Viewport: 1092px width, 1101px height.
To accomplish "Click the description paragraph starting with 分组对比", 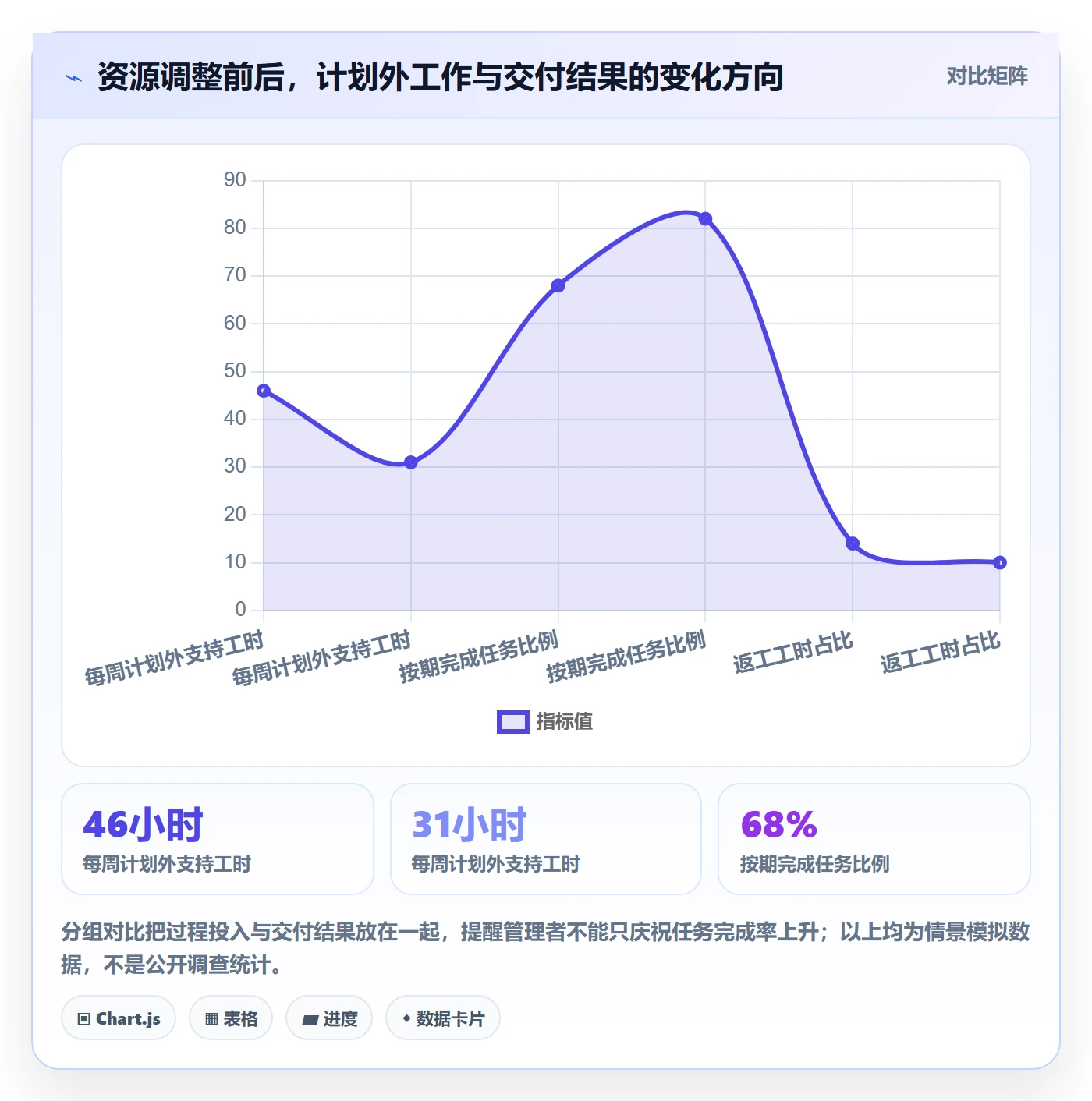I will tap(545, 948).
